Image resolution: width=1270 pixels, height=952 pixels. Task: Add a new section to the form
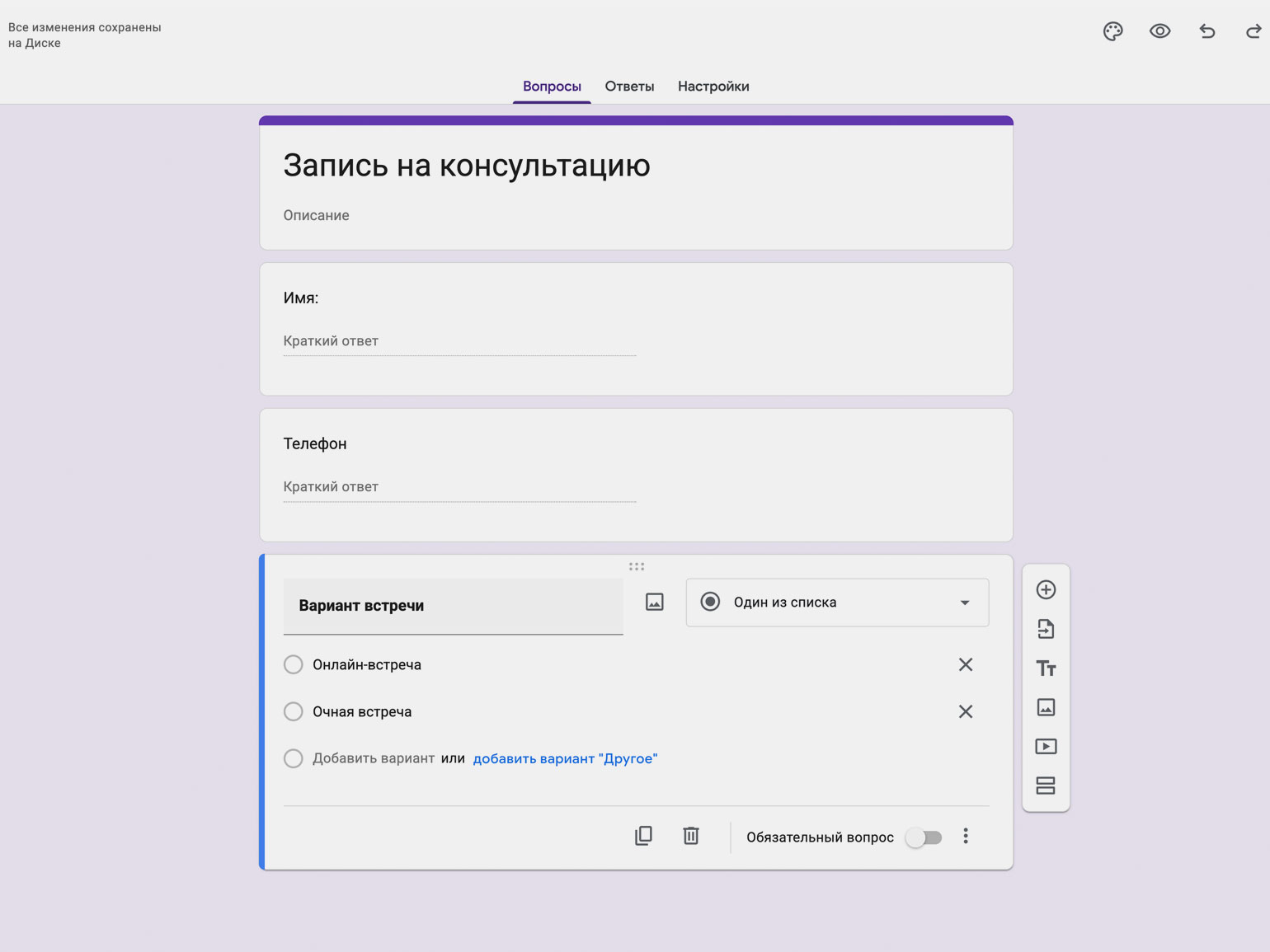(x=1046, y=786)
